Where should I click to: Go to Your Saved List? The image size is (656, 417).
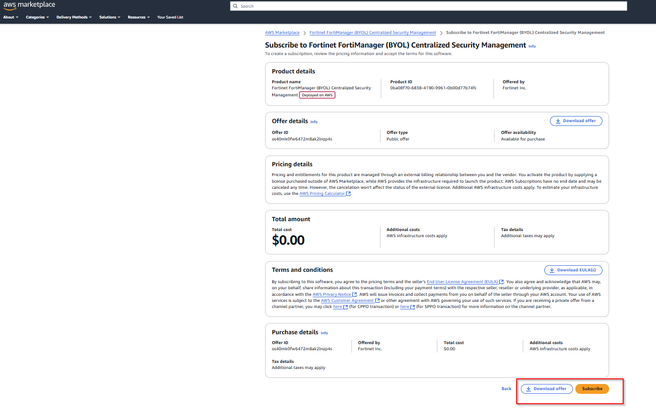click(x=170, y=17)
